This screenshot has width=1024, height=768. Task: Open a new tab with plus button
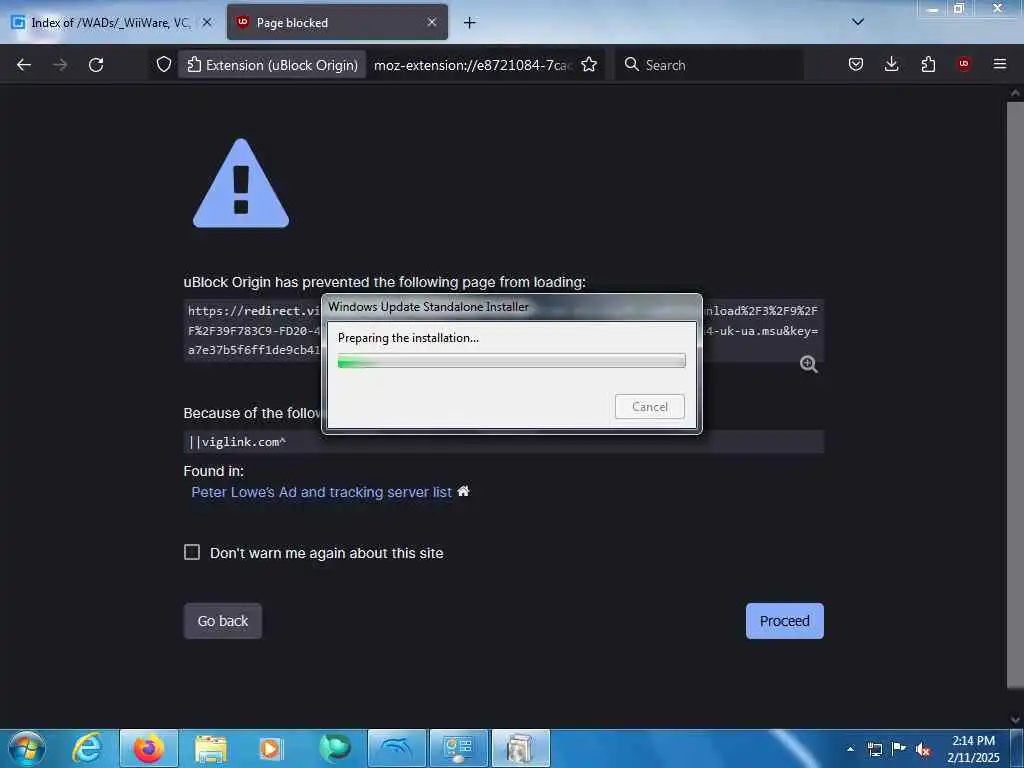tap(470, 23)
